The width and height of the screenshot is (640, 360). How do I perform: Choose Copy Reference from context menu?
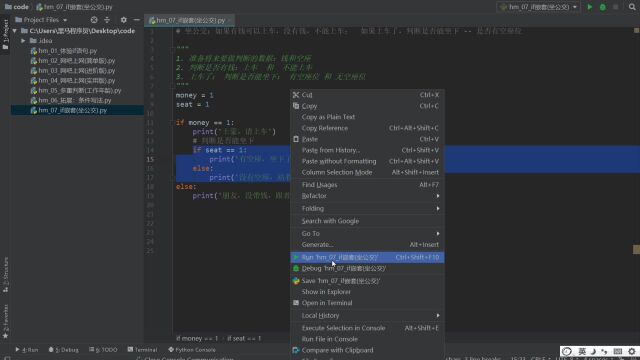(367, 128)
